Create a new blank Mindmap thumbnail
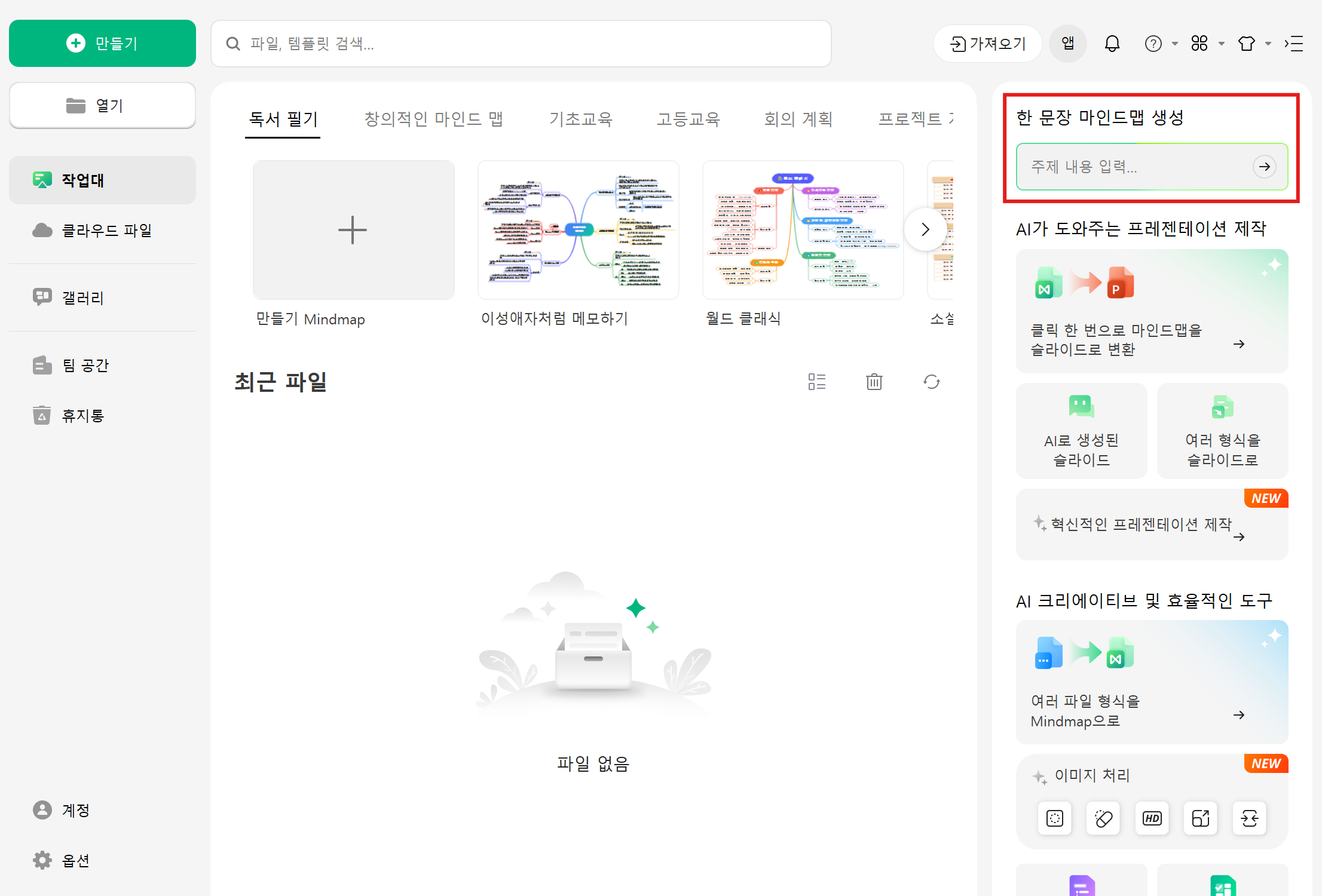Viewport: 1322px width, 896px height. (353, 230)
